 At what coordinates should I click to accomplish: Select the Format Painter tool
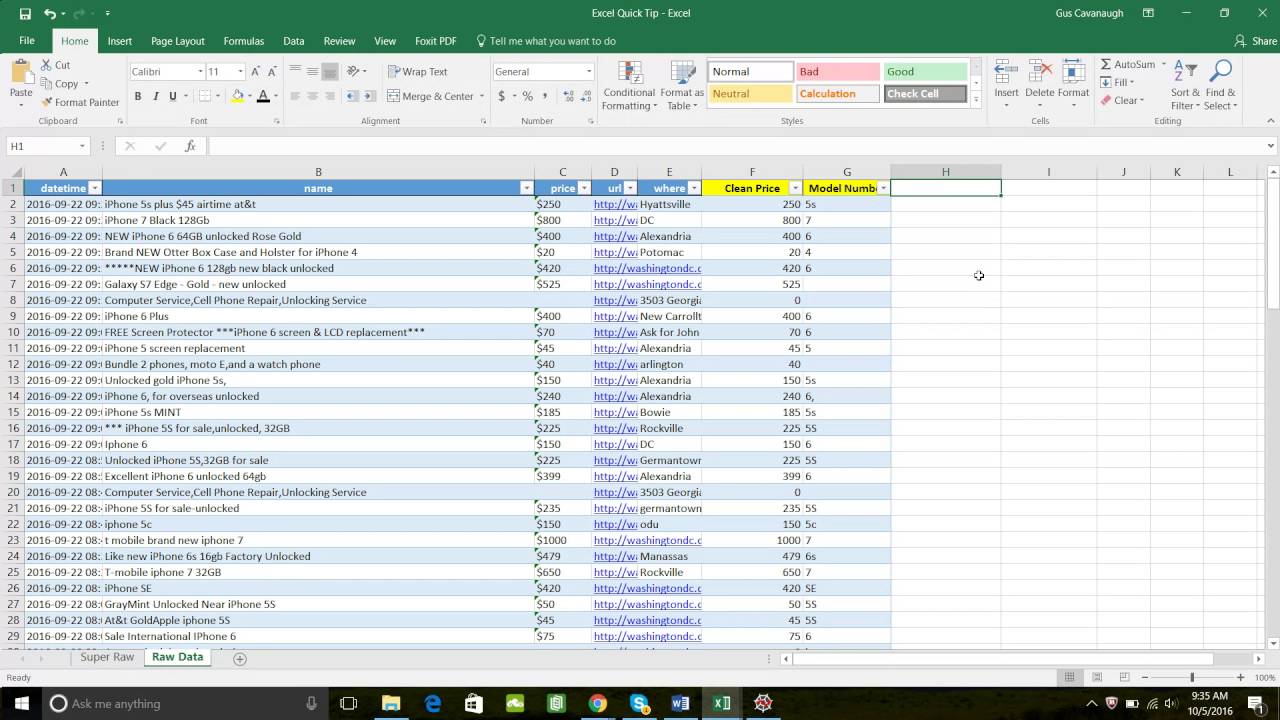pyautogui.click(x=80, y=102)
